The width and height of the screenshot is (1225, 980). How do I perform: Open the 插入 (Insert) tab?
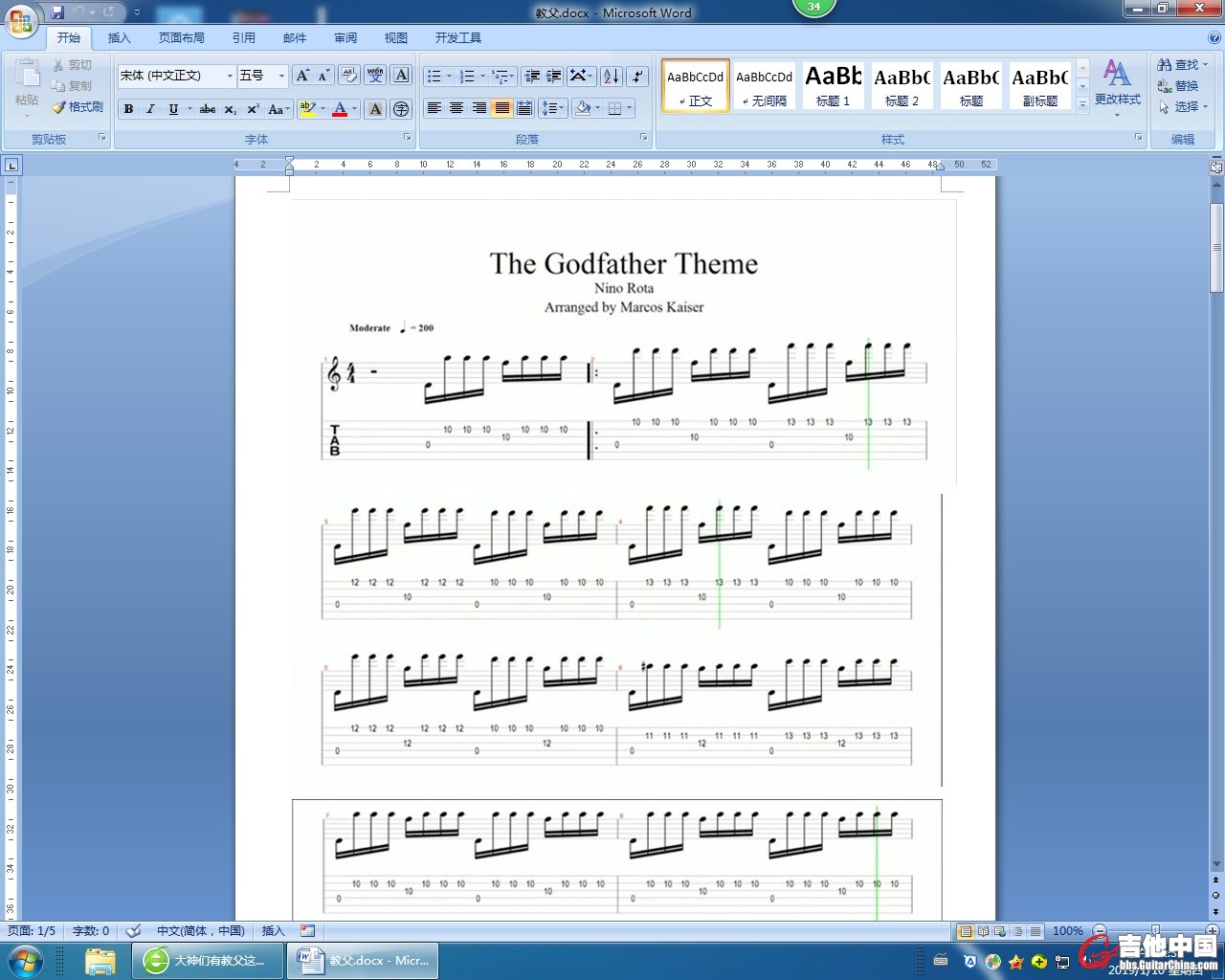pos(119,38)
